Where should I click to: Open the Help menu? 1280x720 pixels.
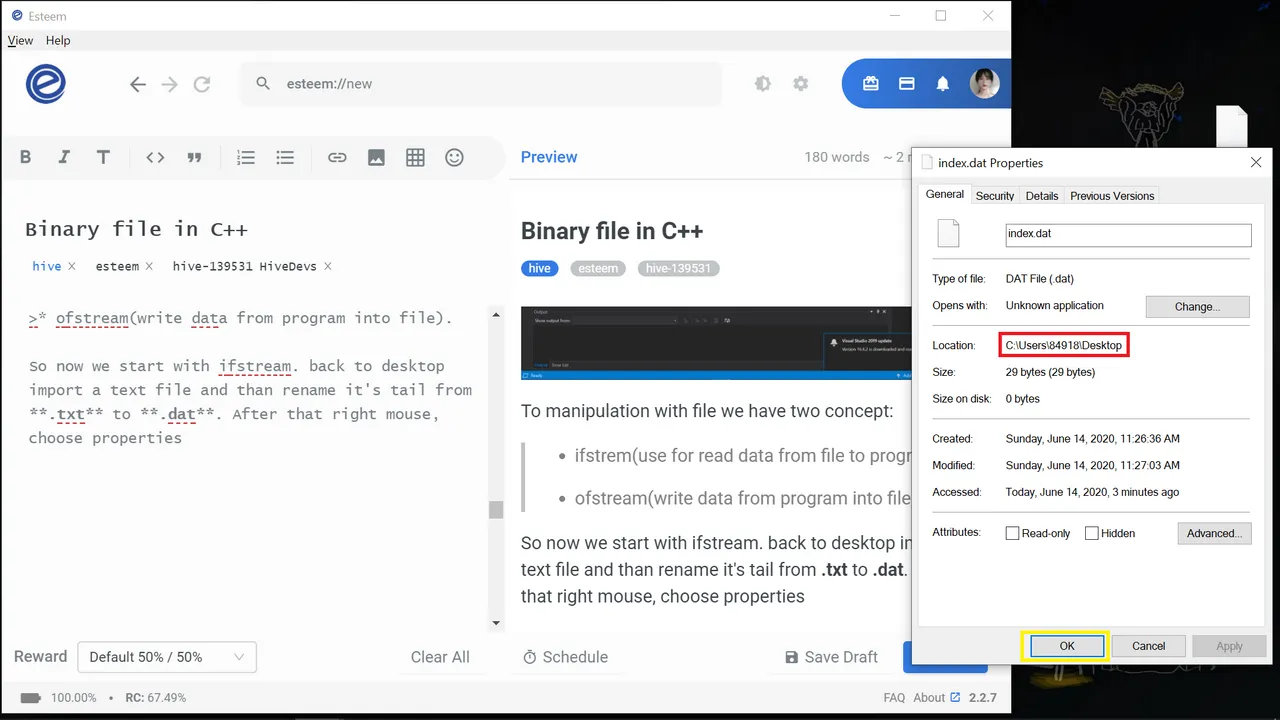pos(58,40)
